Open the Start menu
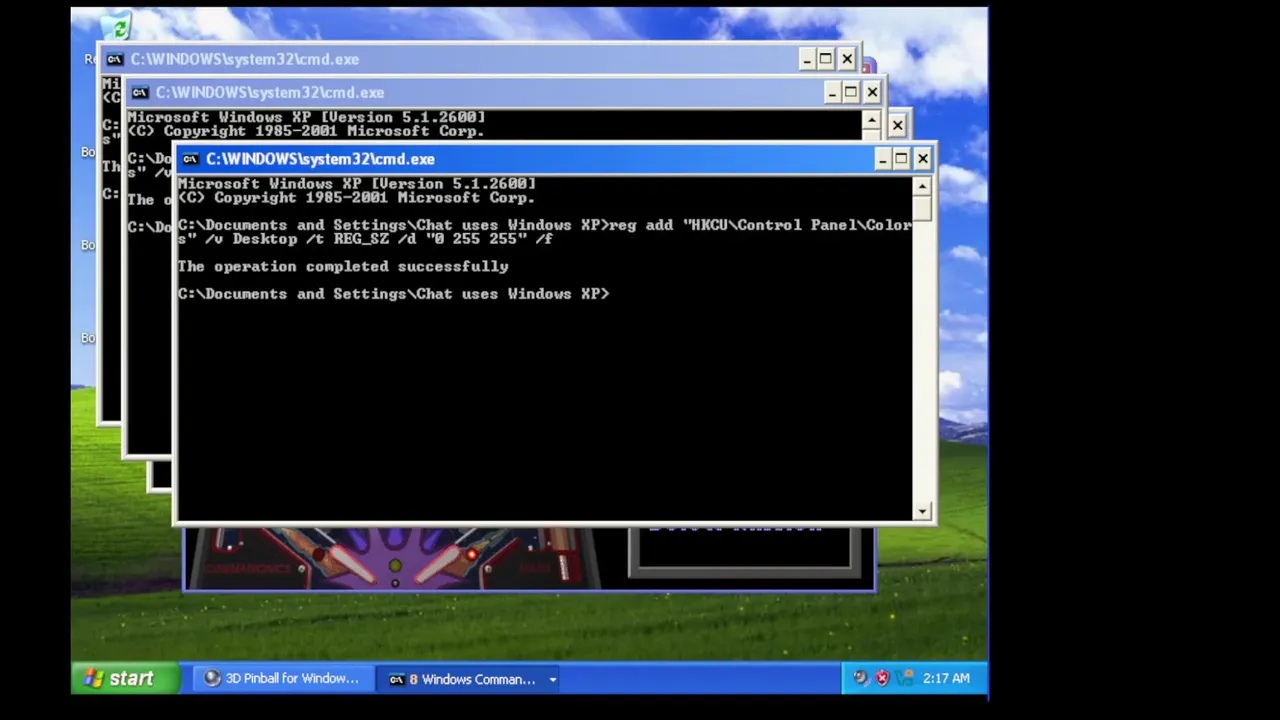 (x=125, y=678)
